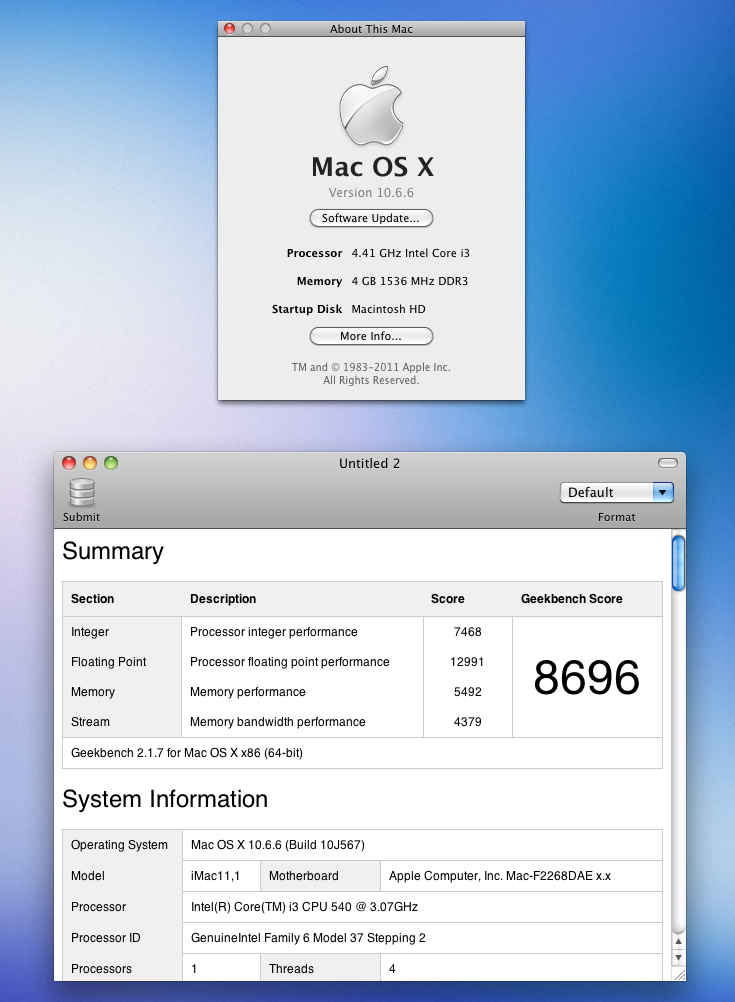Click the Summary heading
This screenshot has height=1002, width=735.
pos(113,551)
